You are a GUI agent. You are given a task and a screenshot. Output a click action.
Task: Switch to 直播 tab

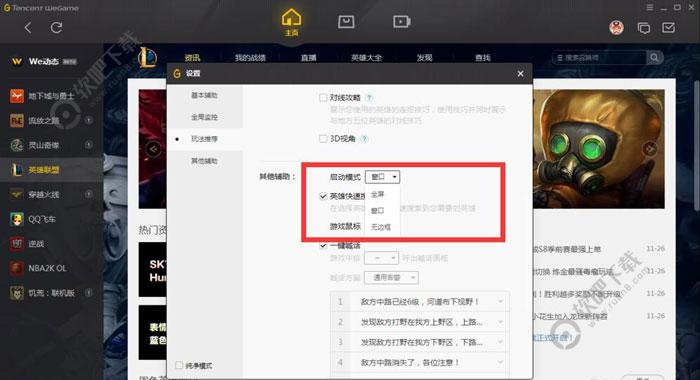click(x=308, y=58)
